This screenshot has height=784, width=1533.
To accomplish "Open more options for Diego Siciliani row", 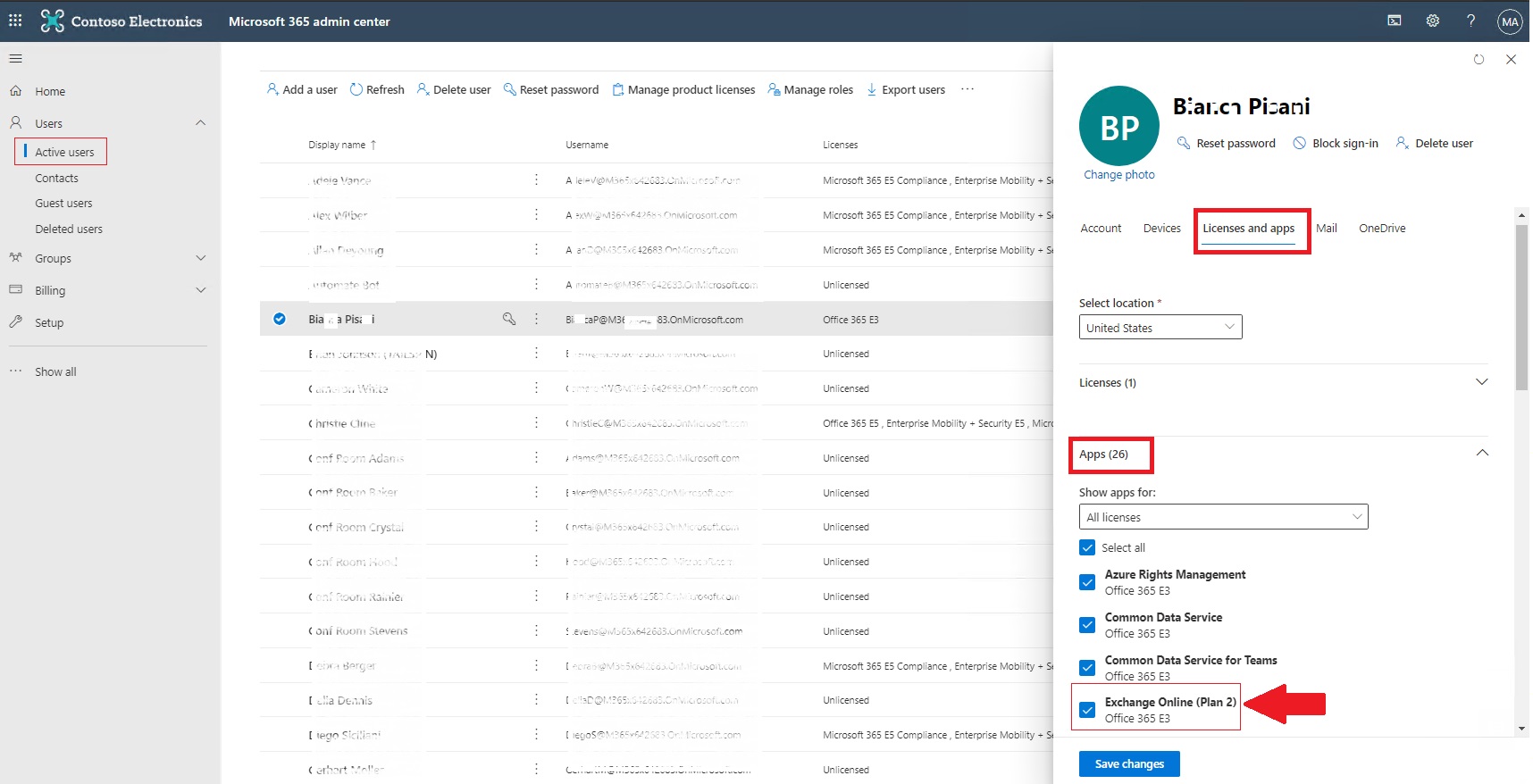I will pyautogui.click(x=536, y=735).
